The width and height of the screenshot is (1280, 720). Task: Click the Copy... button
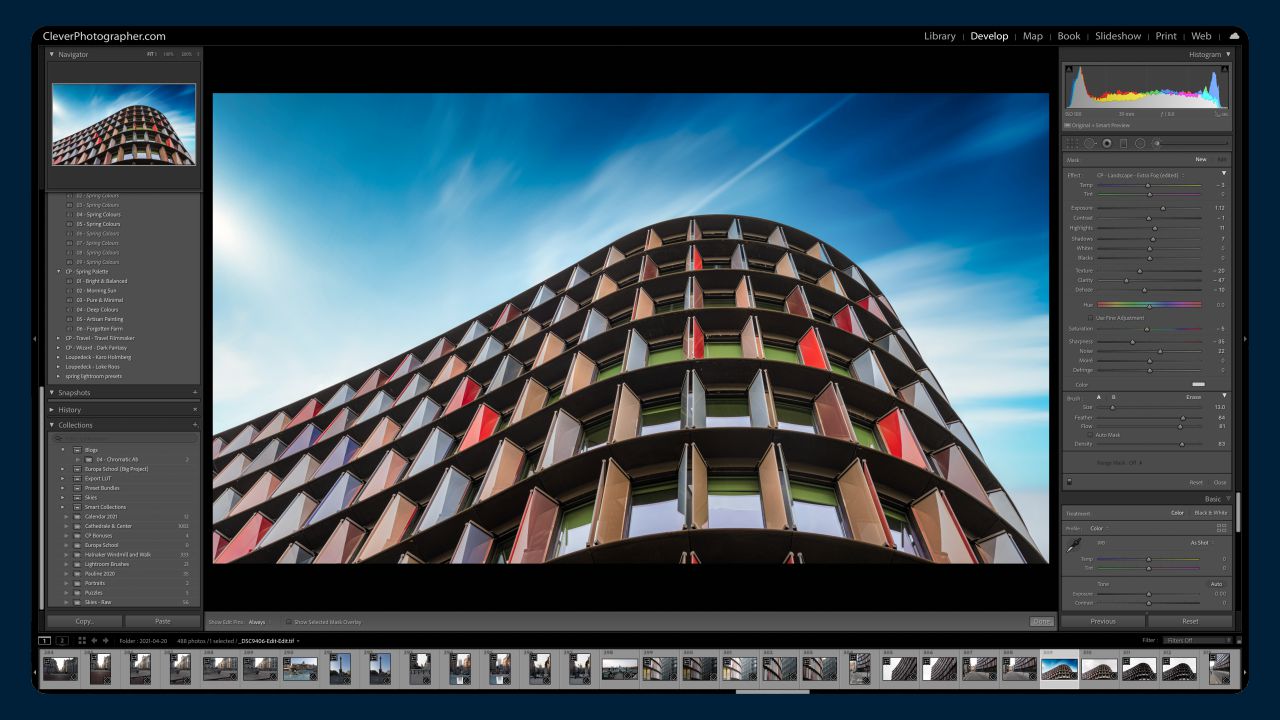pos(84,621)
